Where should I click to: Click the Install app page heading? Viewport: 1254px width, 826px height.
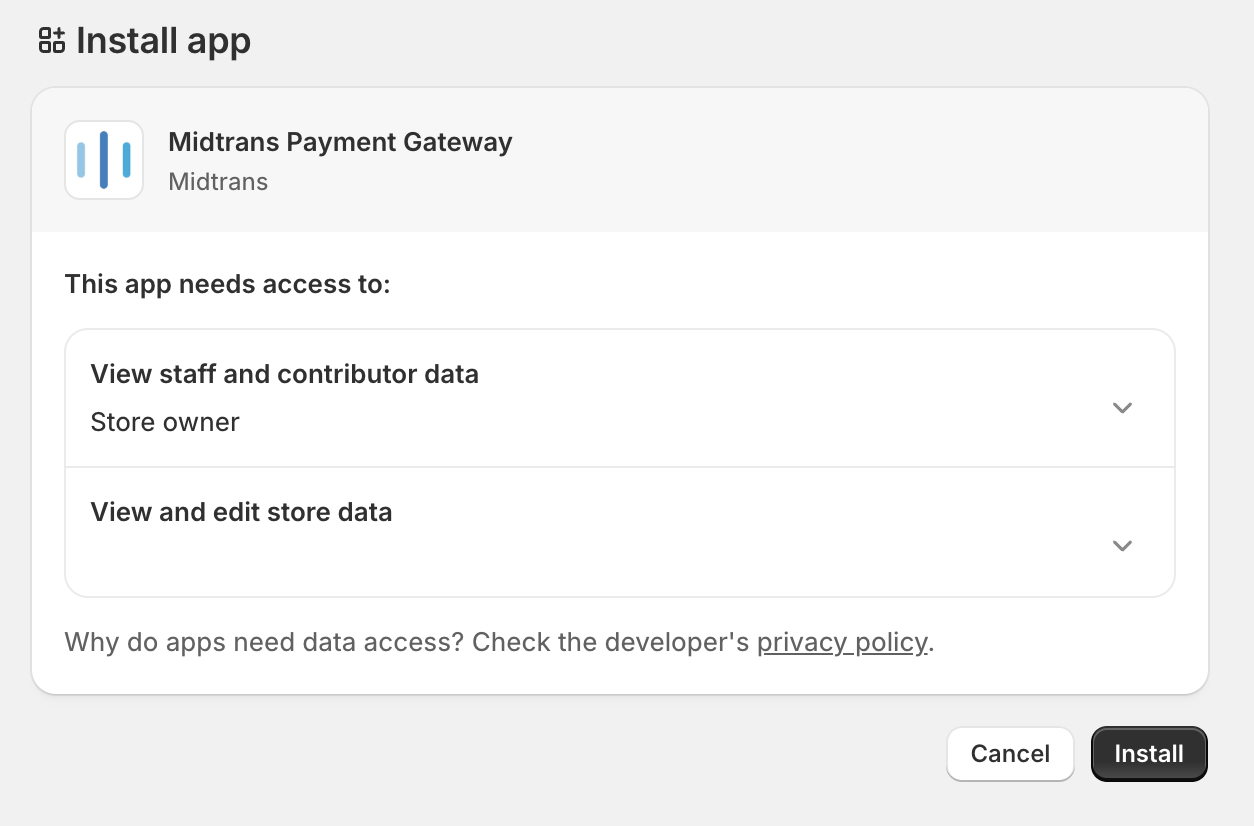[163, 41]
